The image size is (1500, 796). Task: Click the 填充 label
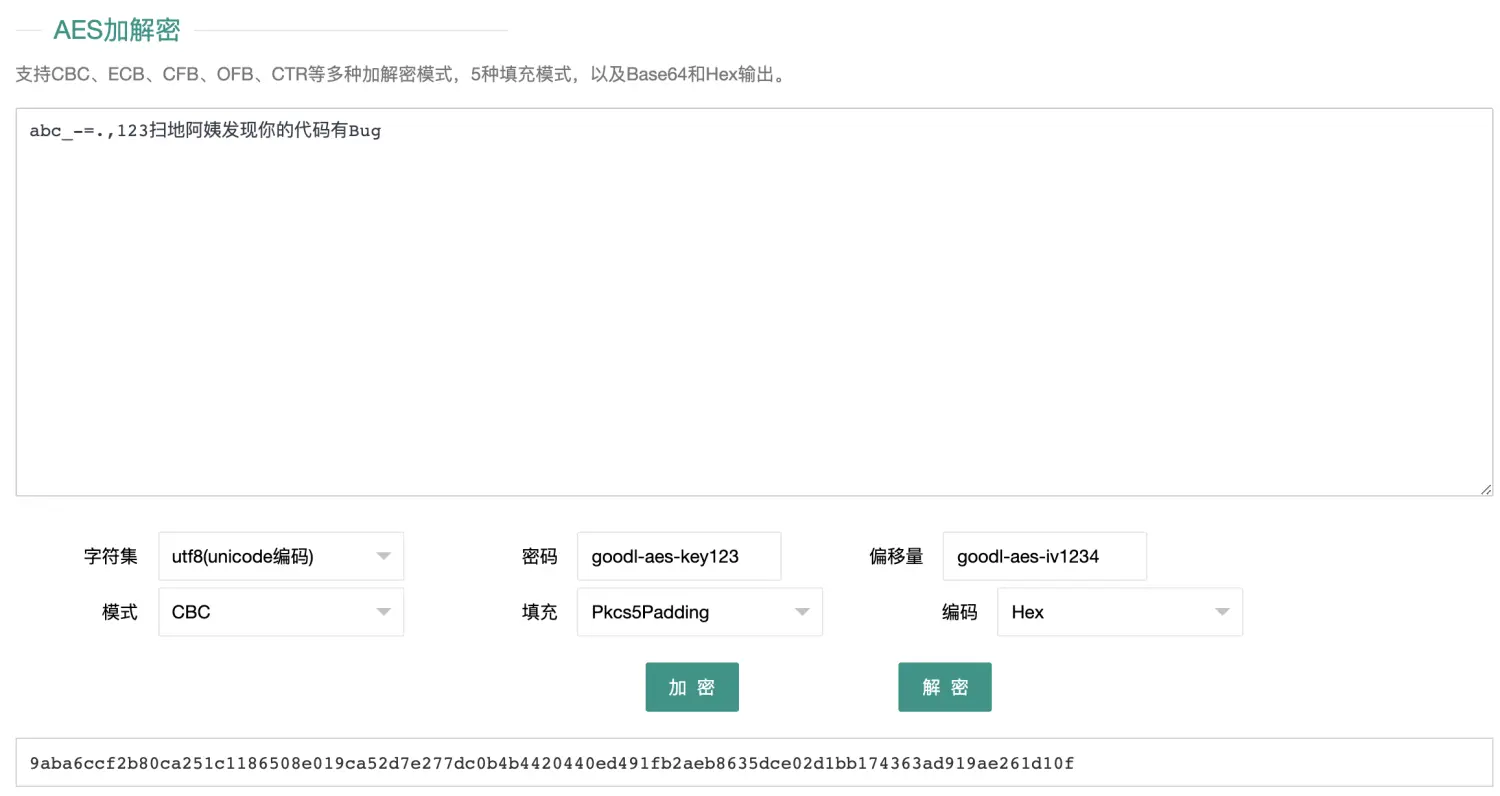(539, 612)
